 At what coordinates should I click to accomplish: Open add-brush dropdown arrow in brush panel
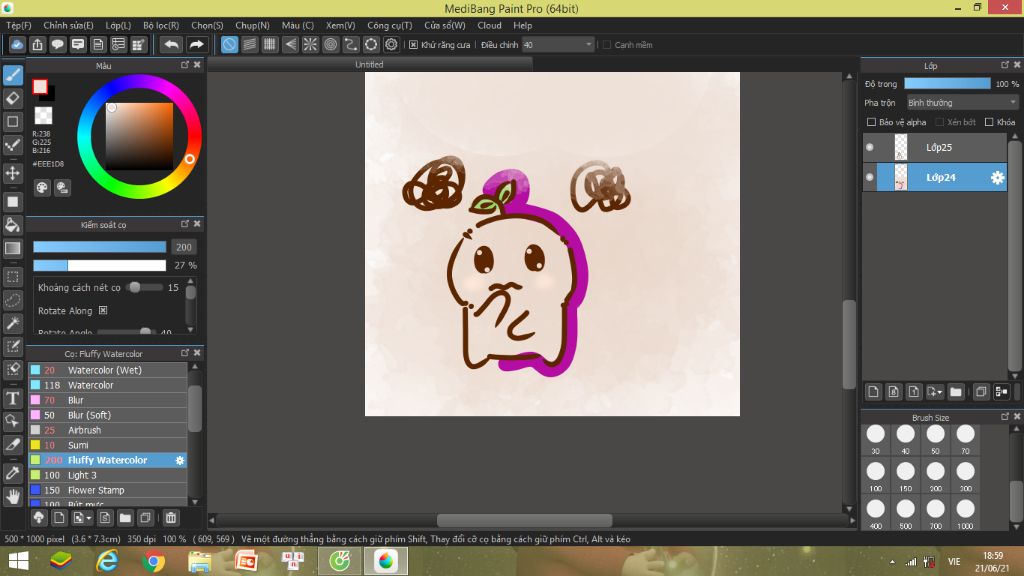coord(88,519)
